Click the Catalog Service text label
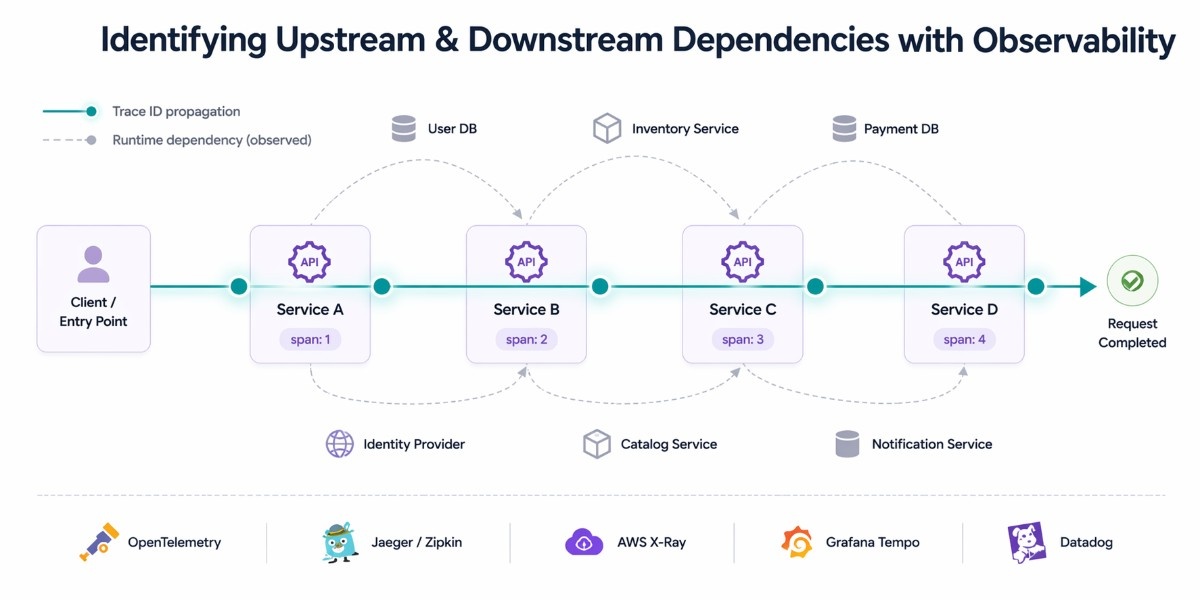The height and width of the screenshot is (600, 1200). (x=669, y=444)
